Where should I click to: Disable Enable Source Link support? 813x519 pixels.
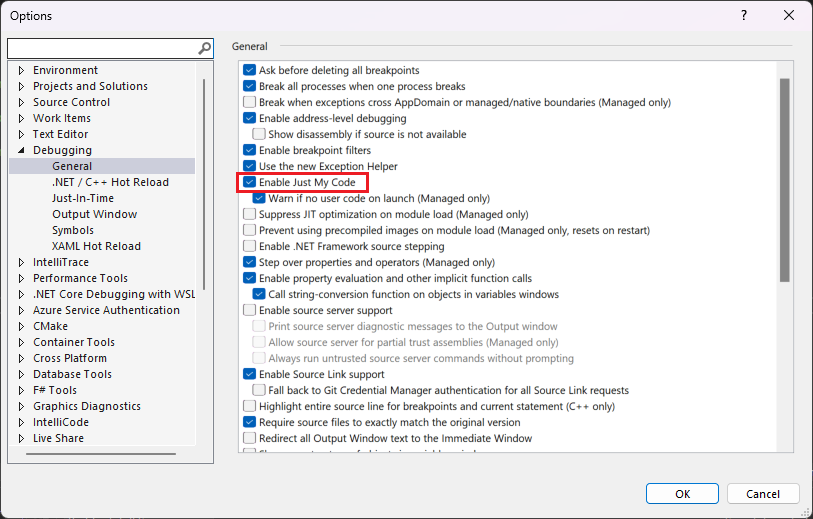[250, 374]
